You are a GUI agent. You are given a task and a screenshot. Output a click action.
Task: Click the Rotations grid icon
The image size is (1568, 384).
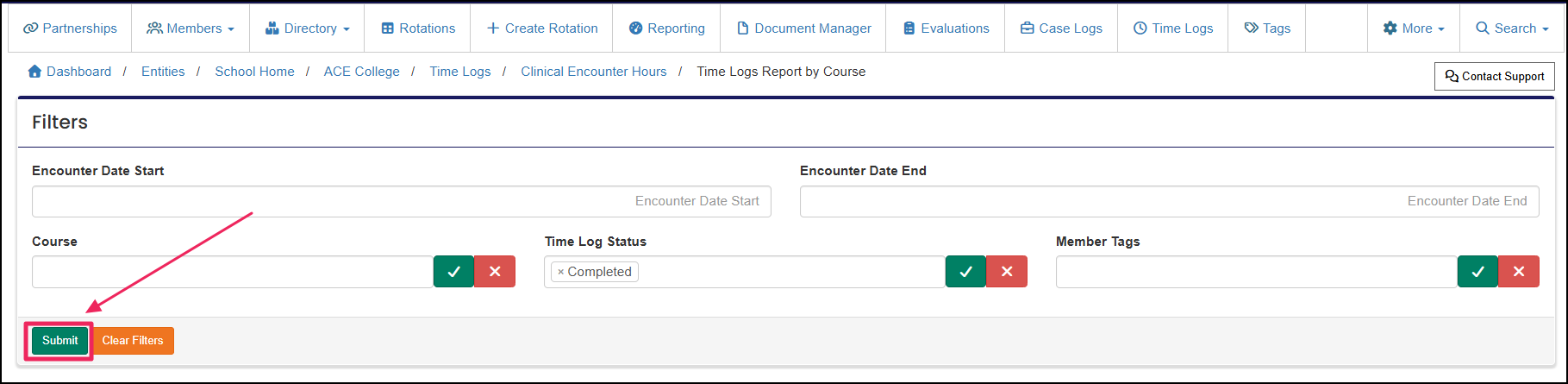pyautogui.click(x=388, y=28)
